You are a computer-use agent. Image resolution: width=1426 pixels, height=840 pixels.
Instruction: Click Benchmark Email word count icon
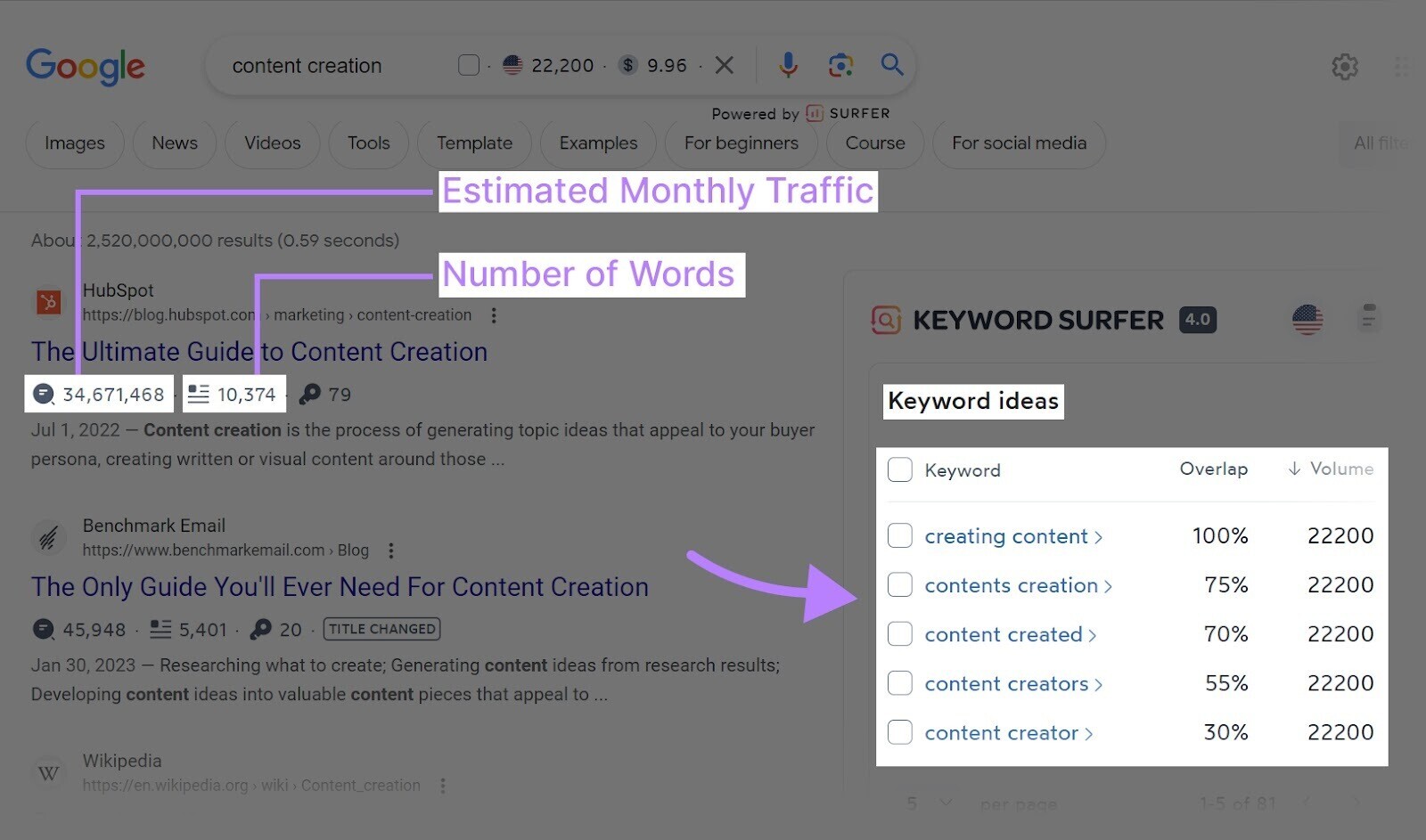[160, 629]
